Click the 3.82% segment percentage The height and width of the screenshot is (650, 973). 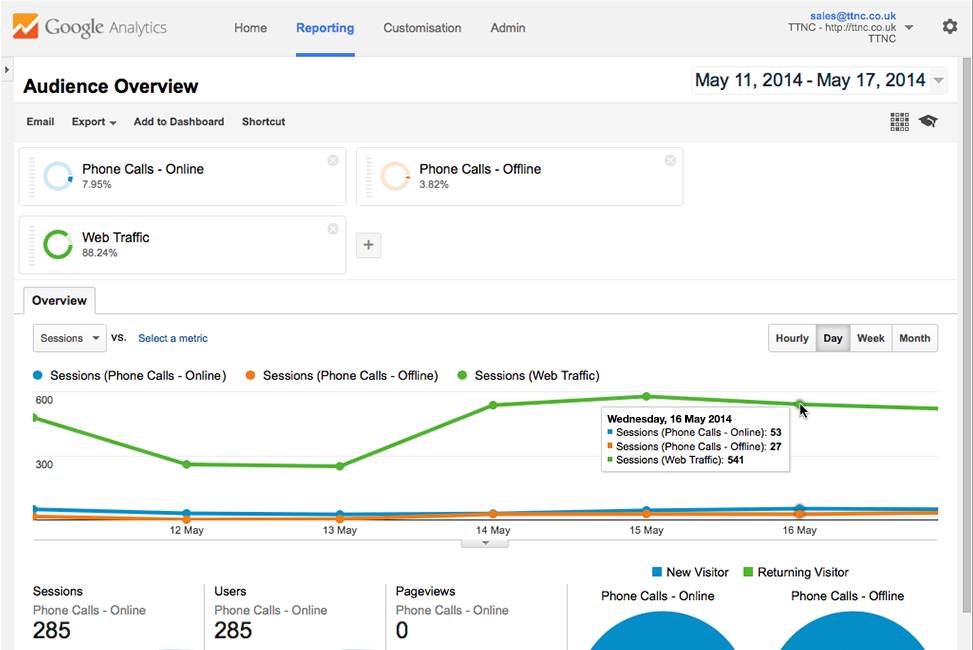(x=434, y=184)
